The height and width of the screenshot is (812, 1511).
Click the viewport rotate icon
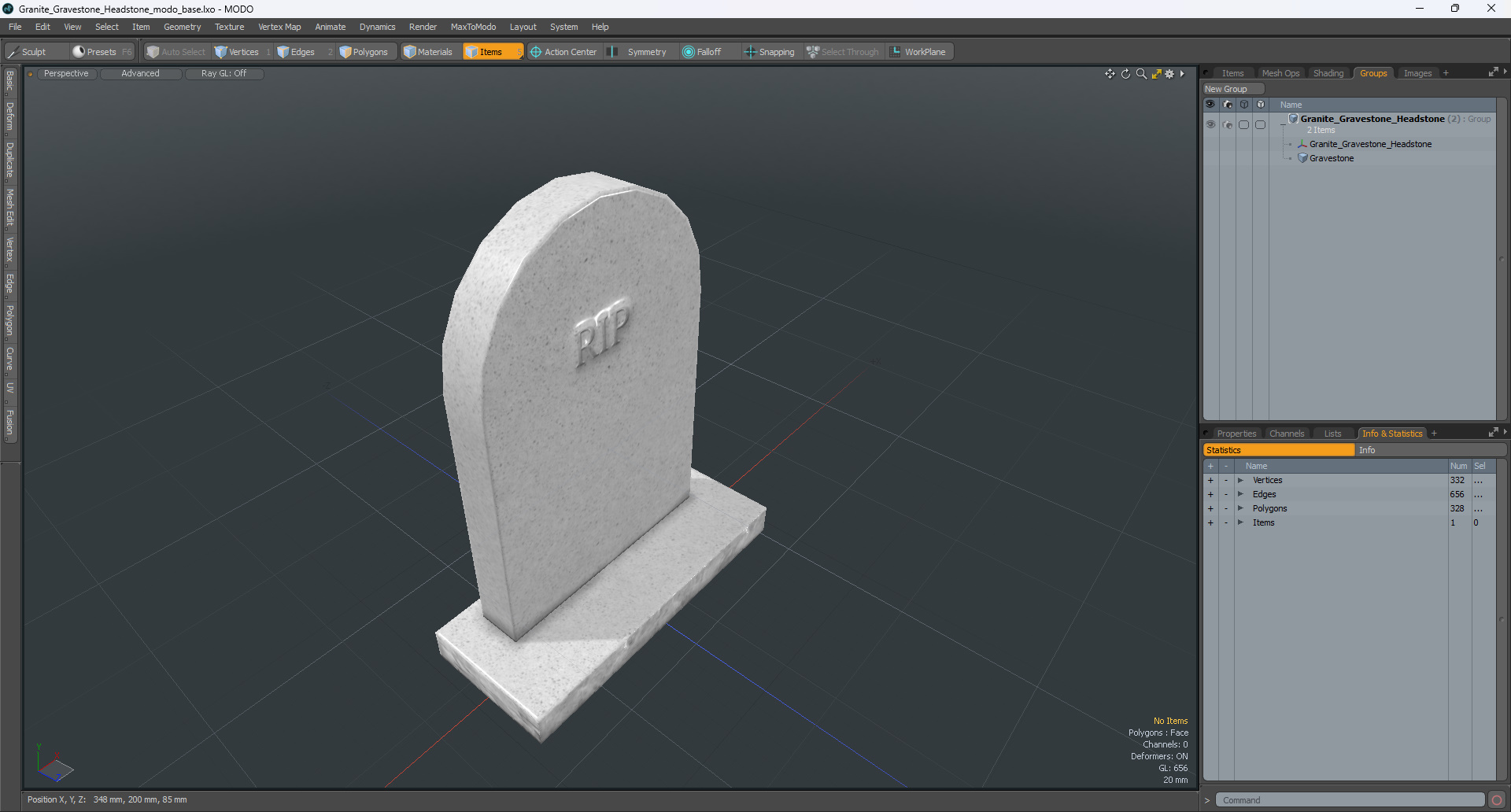pos(1125,74)
